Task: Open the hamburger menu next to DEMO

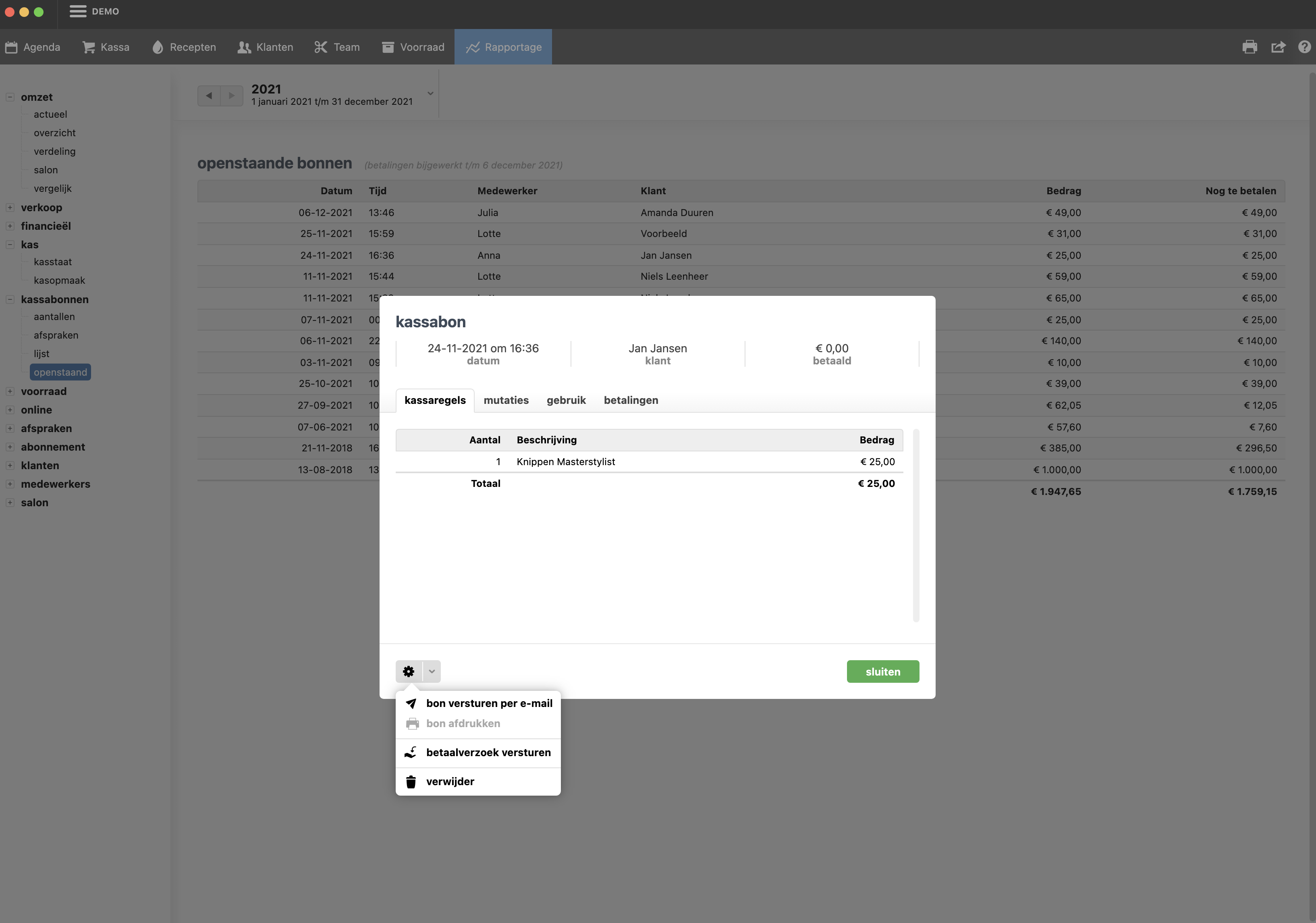Action: 78,11
